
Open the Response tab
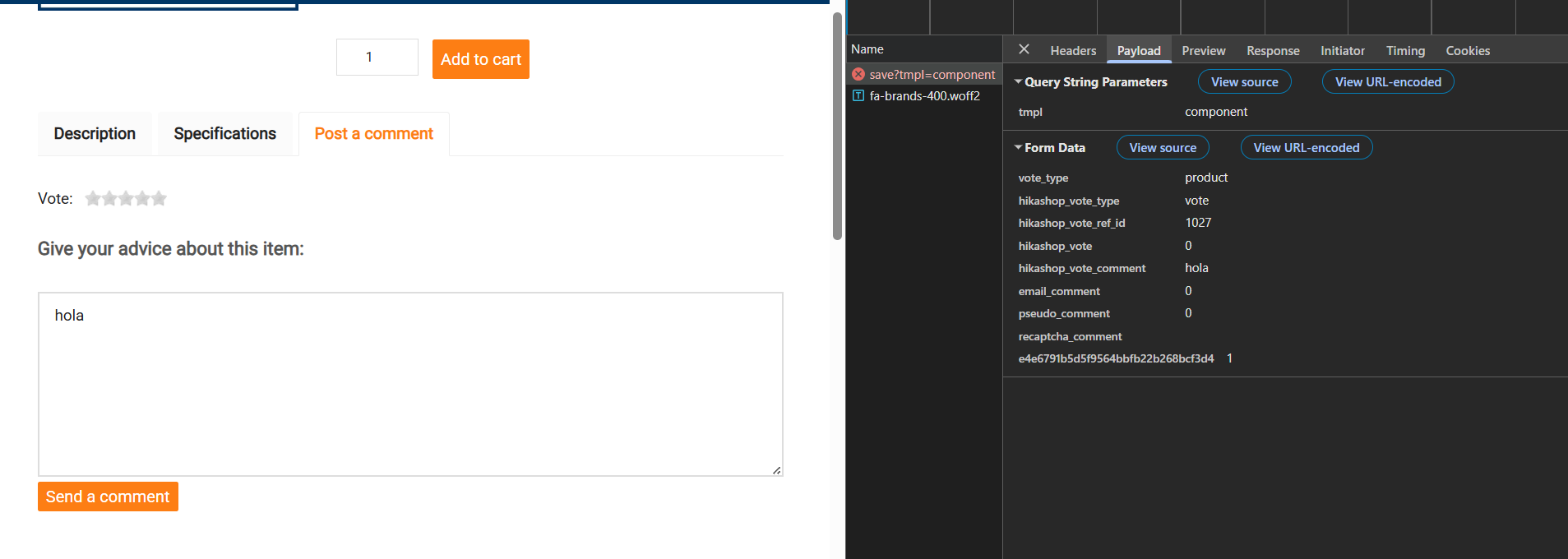pyautogui.click(x=1273, y=50)
